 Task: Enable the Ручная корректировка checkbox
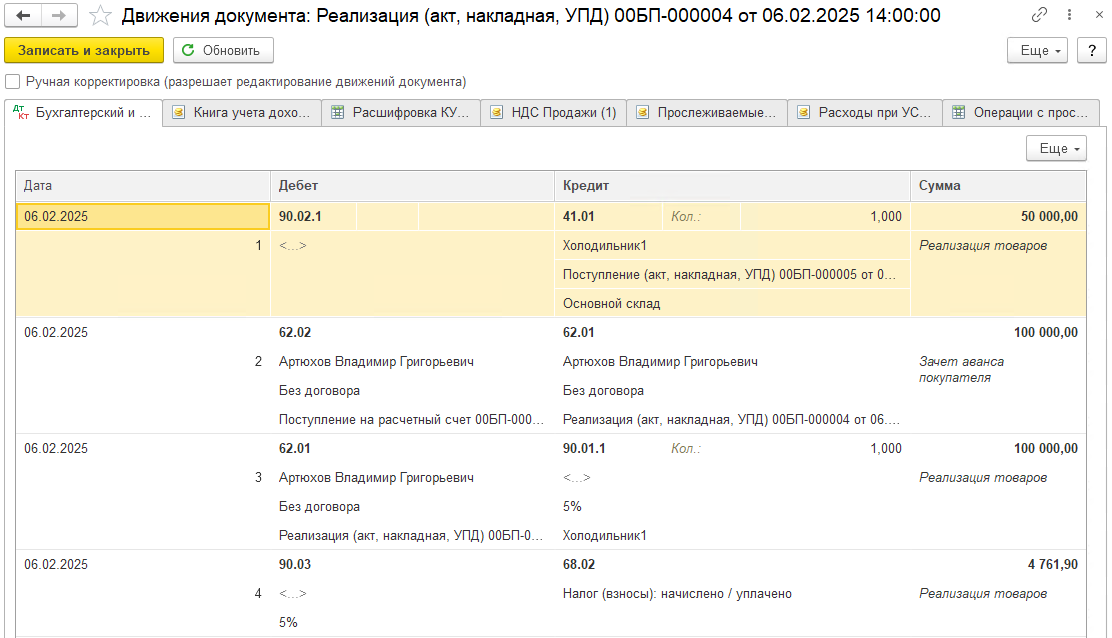pyautogui.click(x=11, y=82)
